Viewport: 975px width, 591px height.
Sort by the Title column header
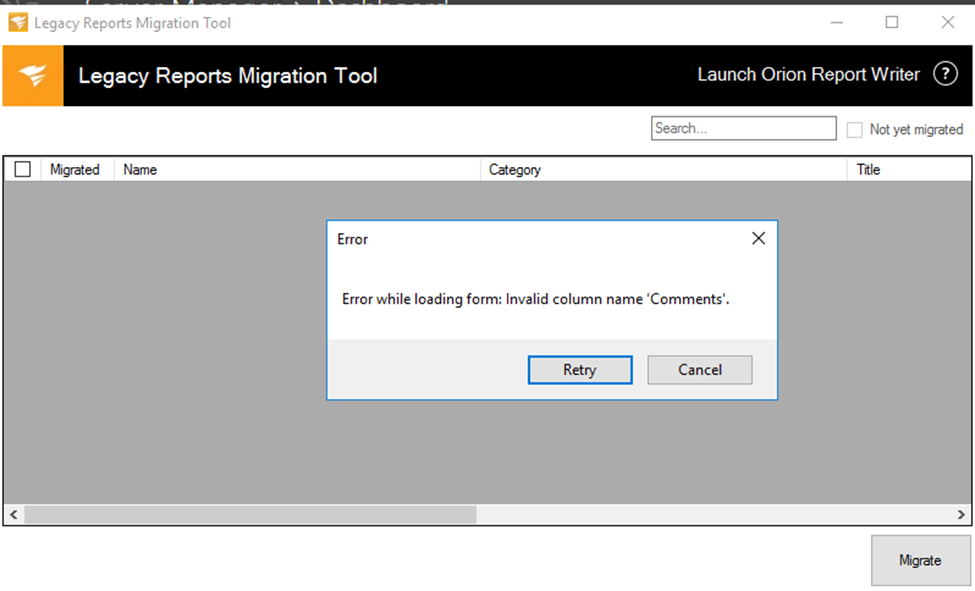coord(908,169)
